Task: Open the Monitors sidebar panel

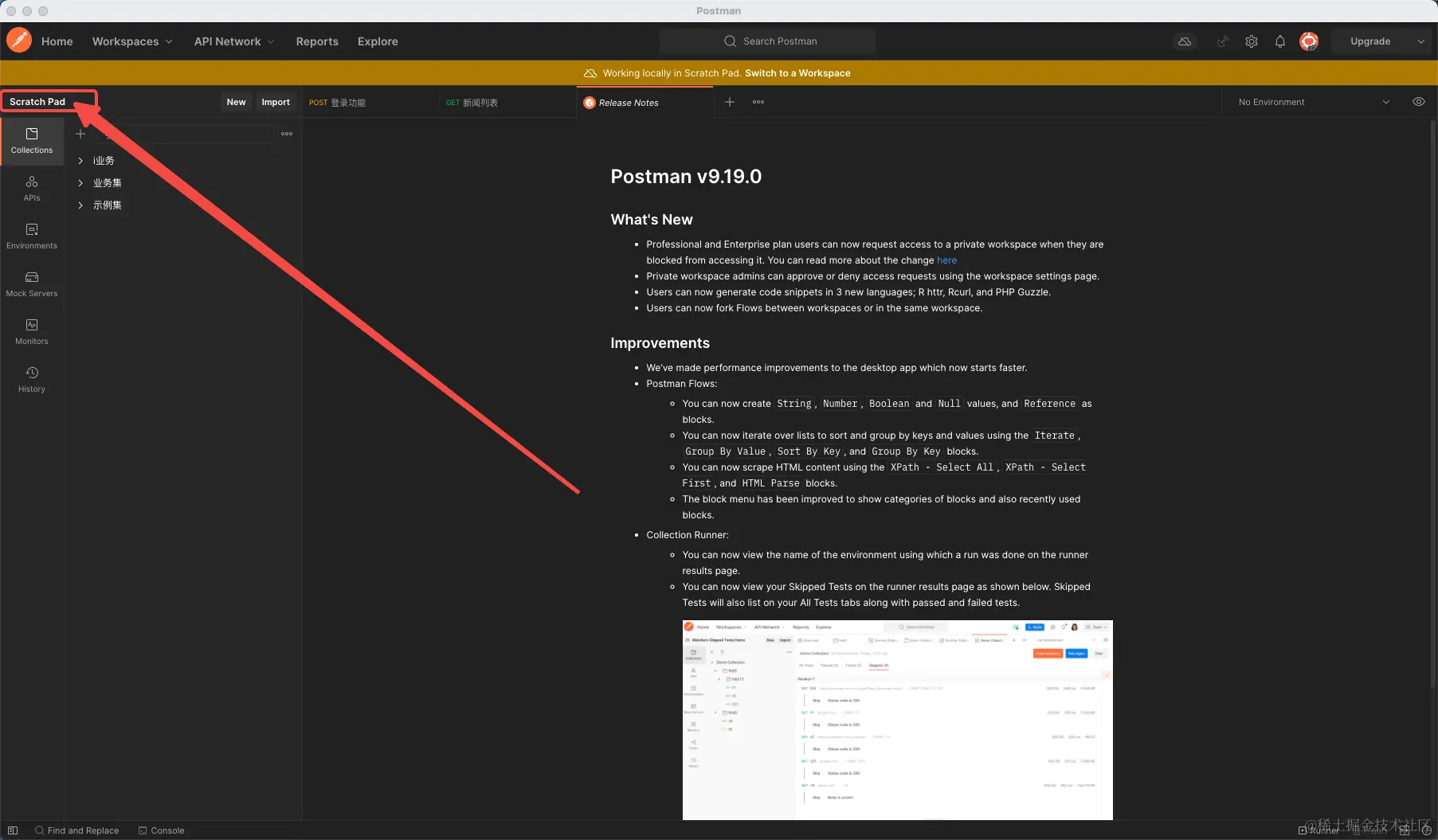Action: 32,332
